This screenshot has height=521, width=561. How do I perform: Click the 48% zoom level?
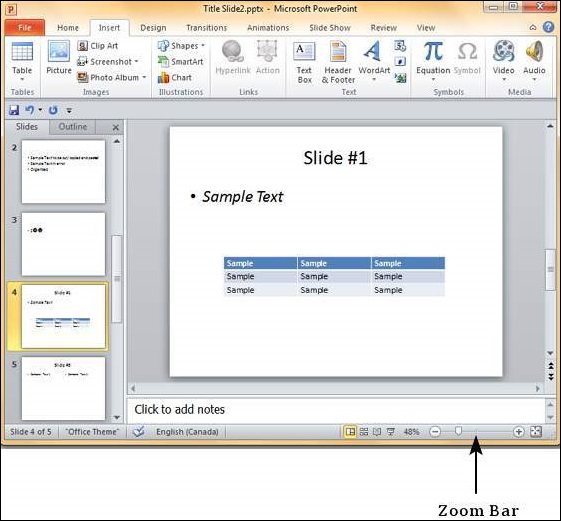[x=411, y=432]
